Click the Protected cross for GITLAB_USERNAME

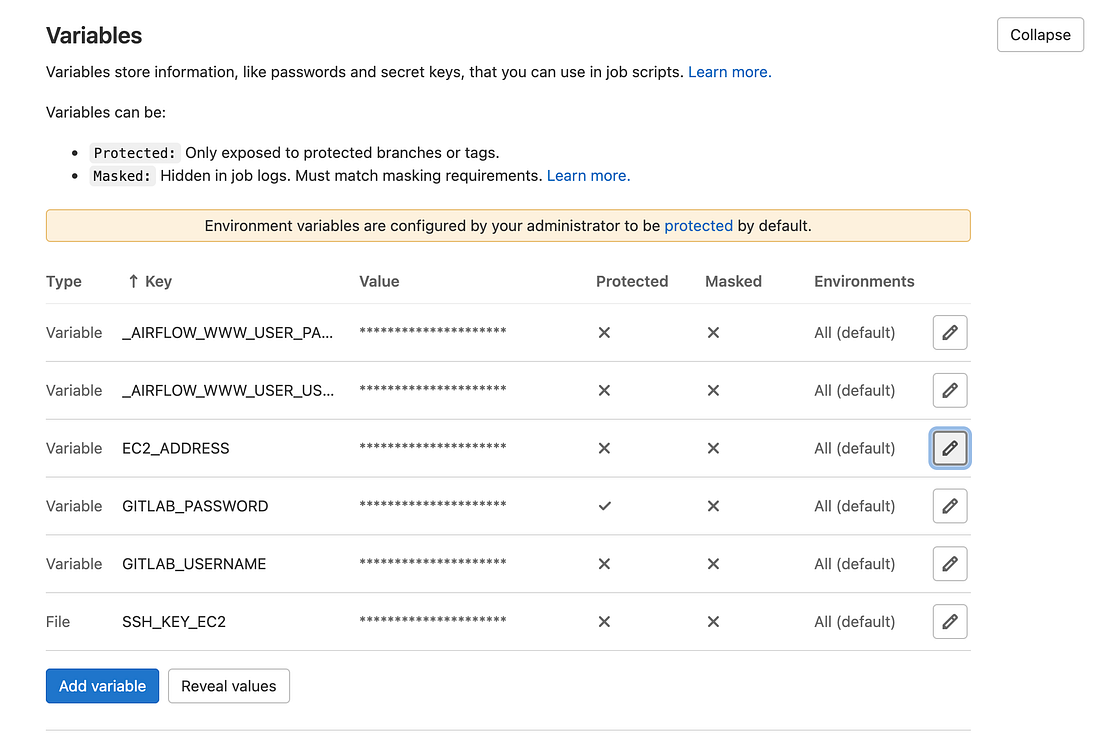(x=604, y=563)
